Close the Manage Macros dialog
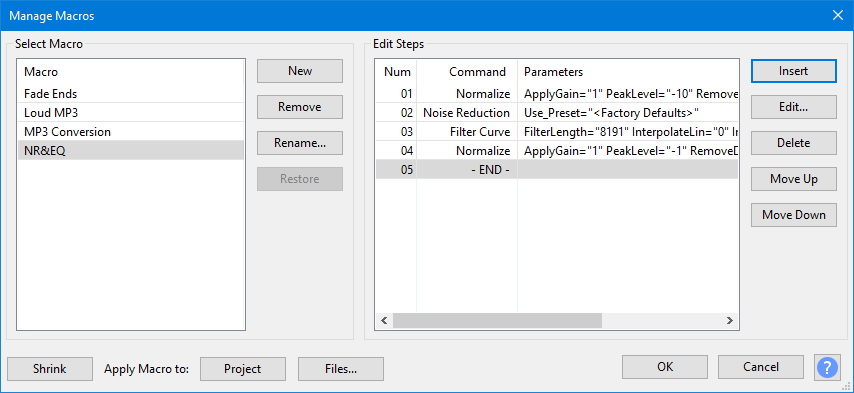Image resolution: width=854 pixels, height=393 pixels. 838,15
